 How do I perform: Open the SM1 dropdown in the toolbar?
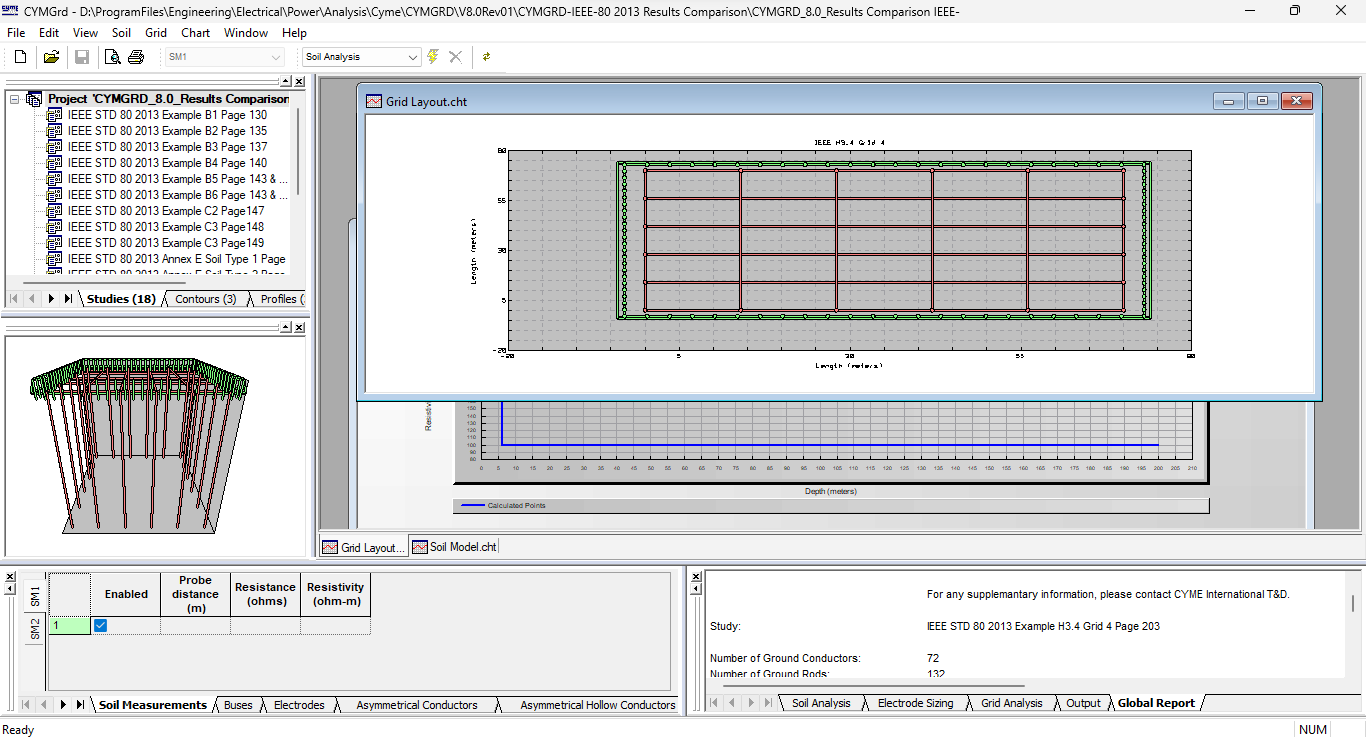pos(276,57)
